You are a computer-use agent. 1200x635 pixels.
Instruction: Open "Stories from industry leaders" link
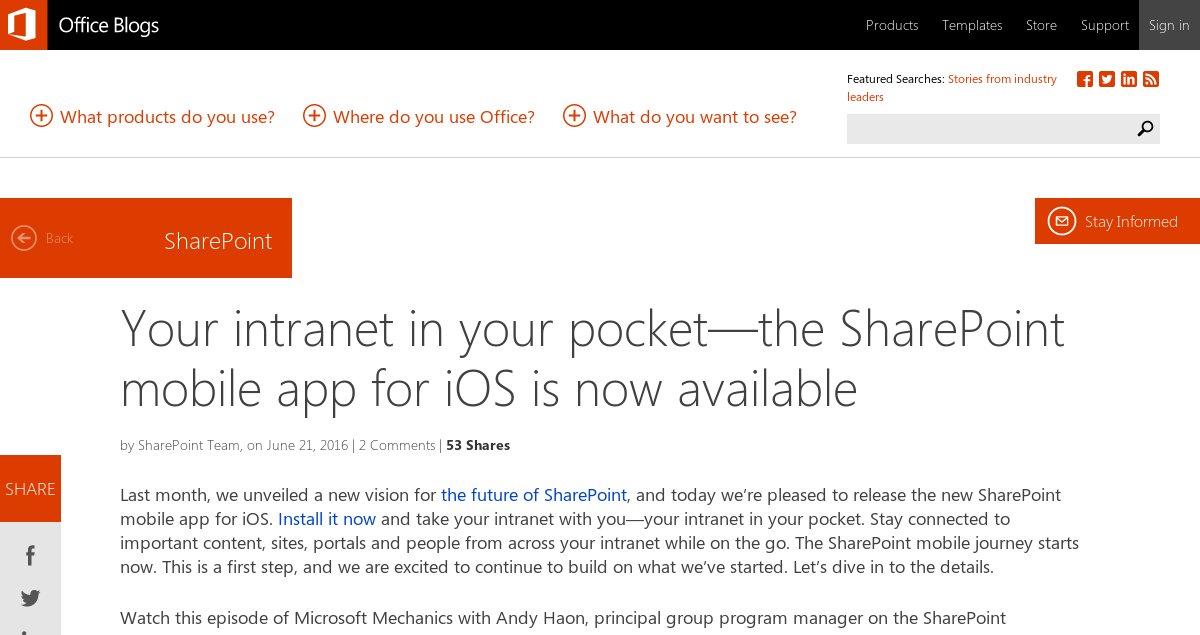click(952, 88)
